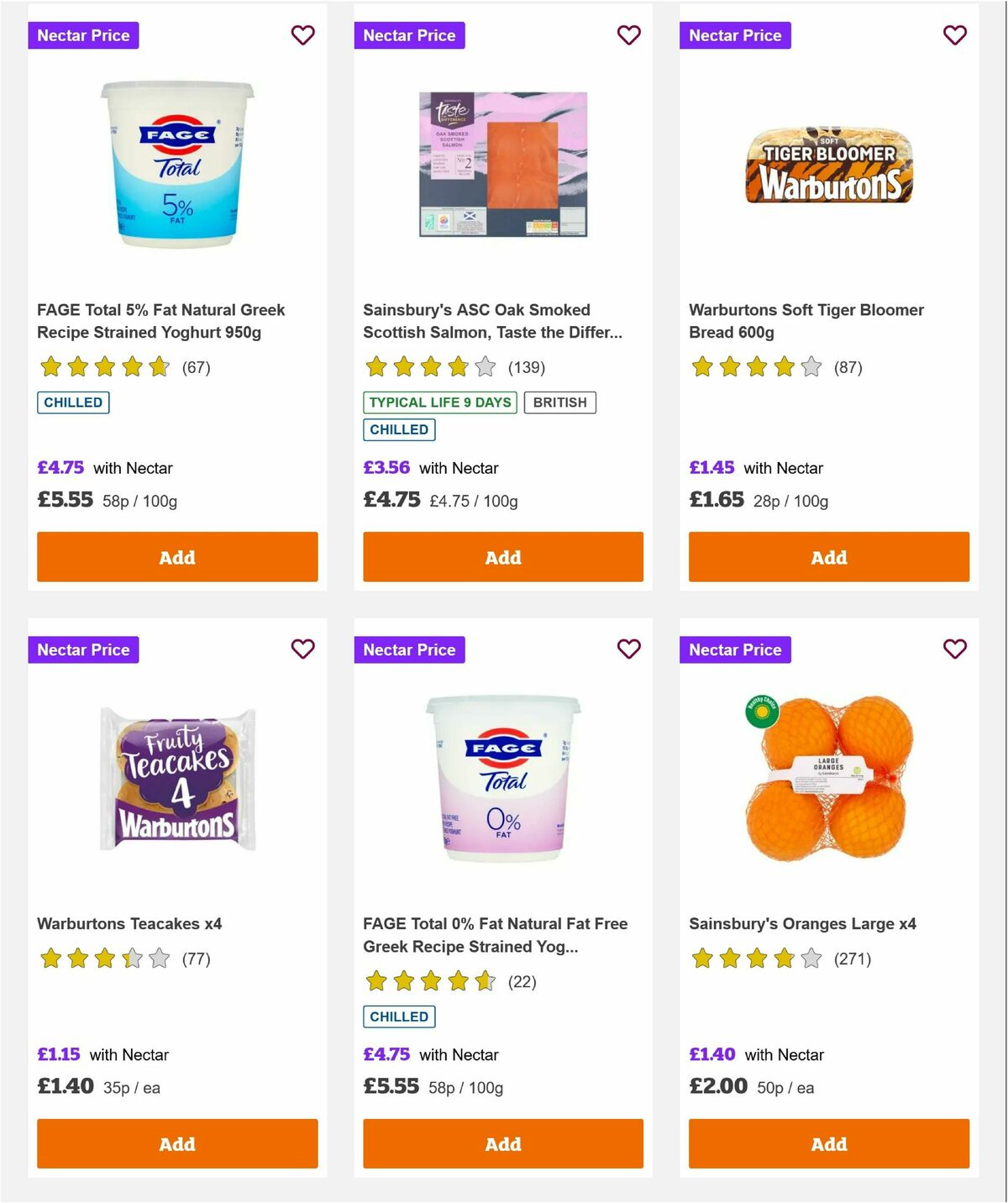Click the Nectar Price badge on the oranges

click(x=735, y=649)
